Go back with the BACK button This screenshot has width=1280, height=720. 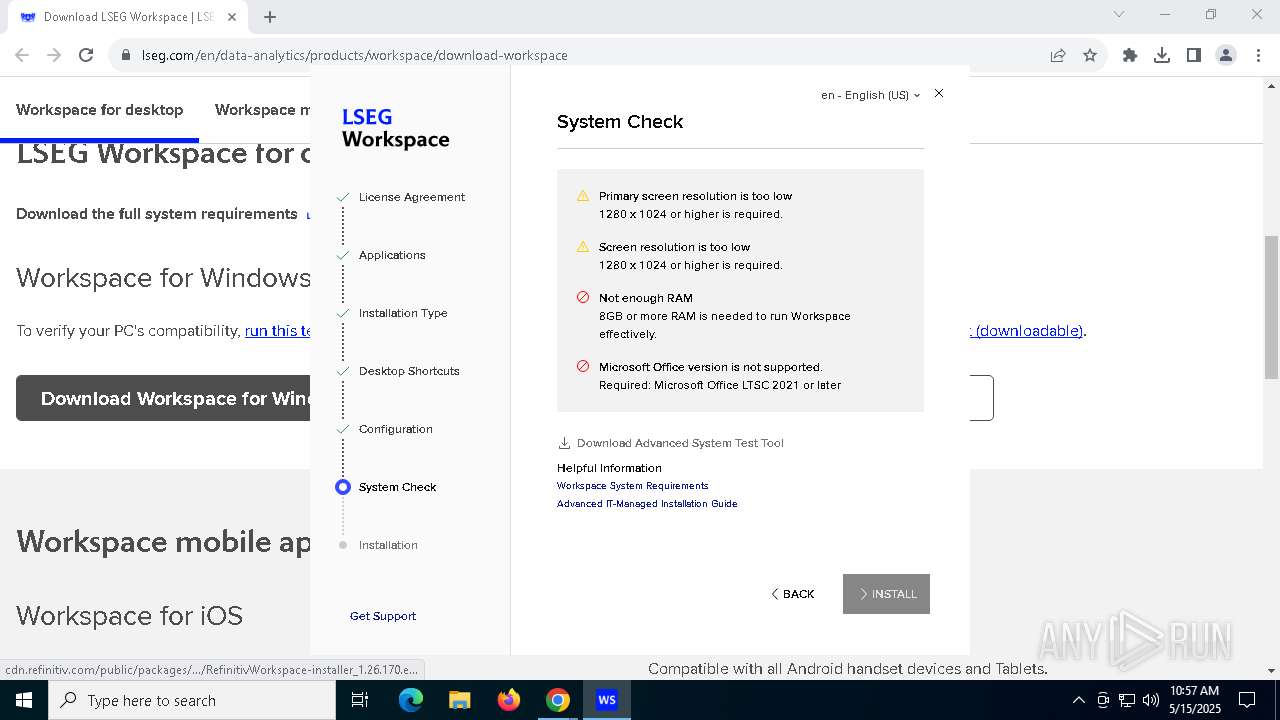(x=793, y=594)
